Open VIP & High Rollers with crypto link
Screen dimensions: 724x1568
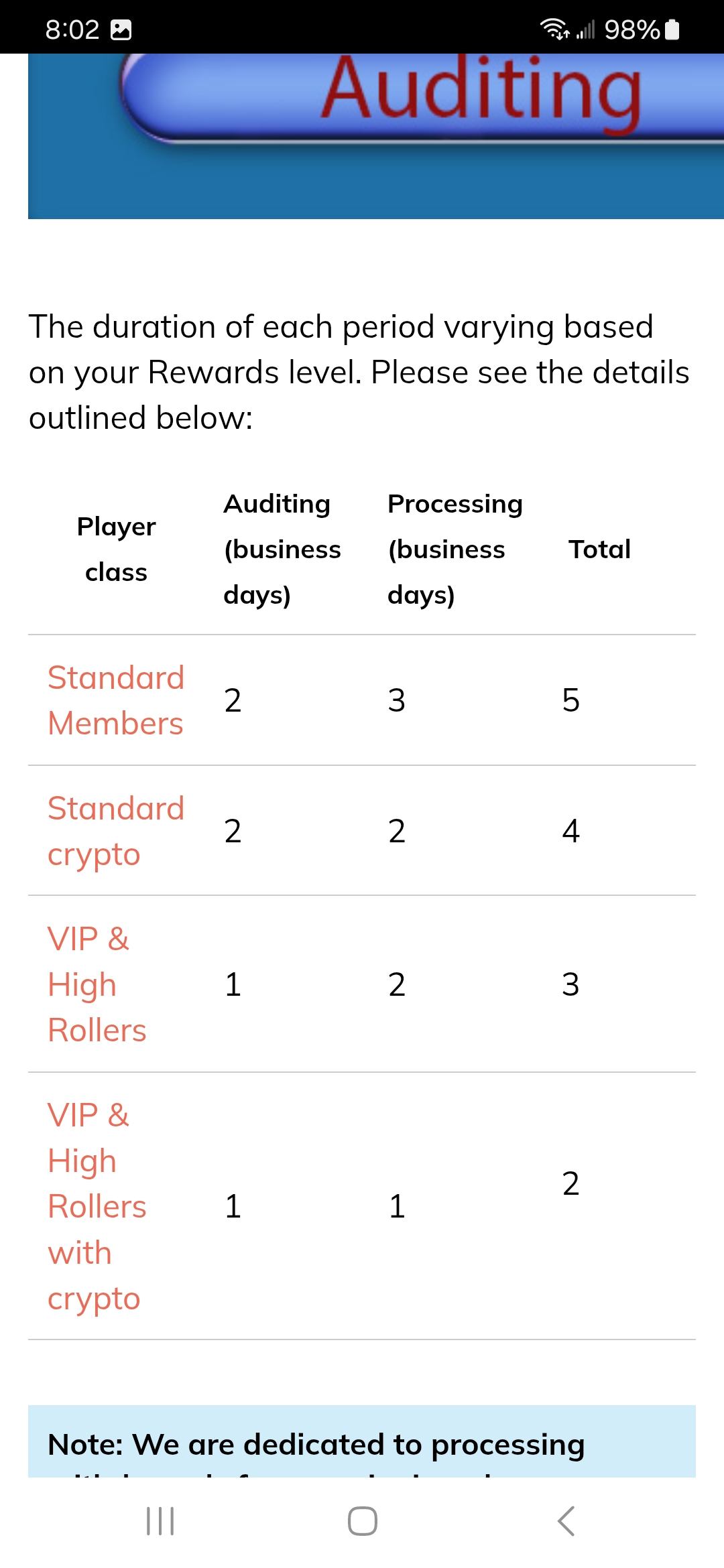point(97,1206)
